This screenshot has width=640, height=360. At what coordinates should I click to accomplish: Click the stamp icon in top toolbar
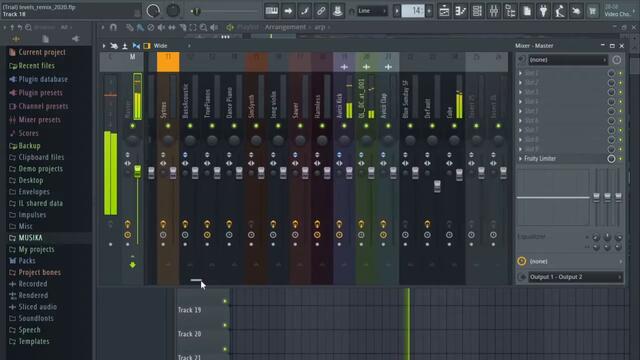click(338, 11)
